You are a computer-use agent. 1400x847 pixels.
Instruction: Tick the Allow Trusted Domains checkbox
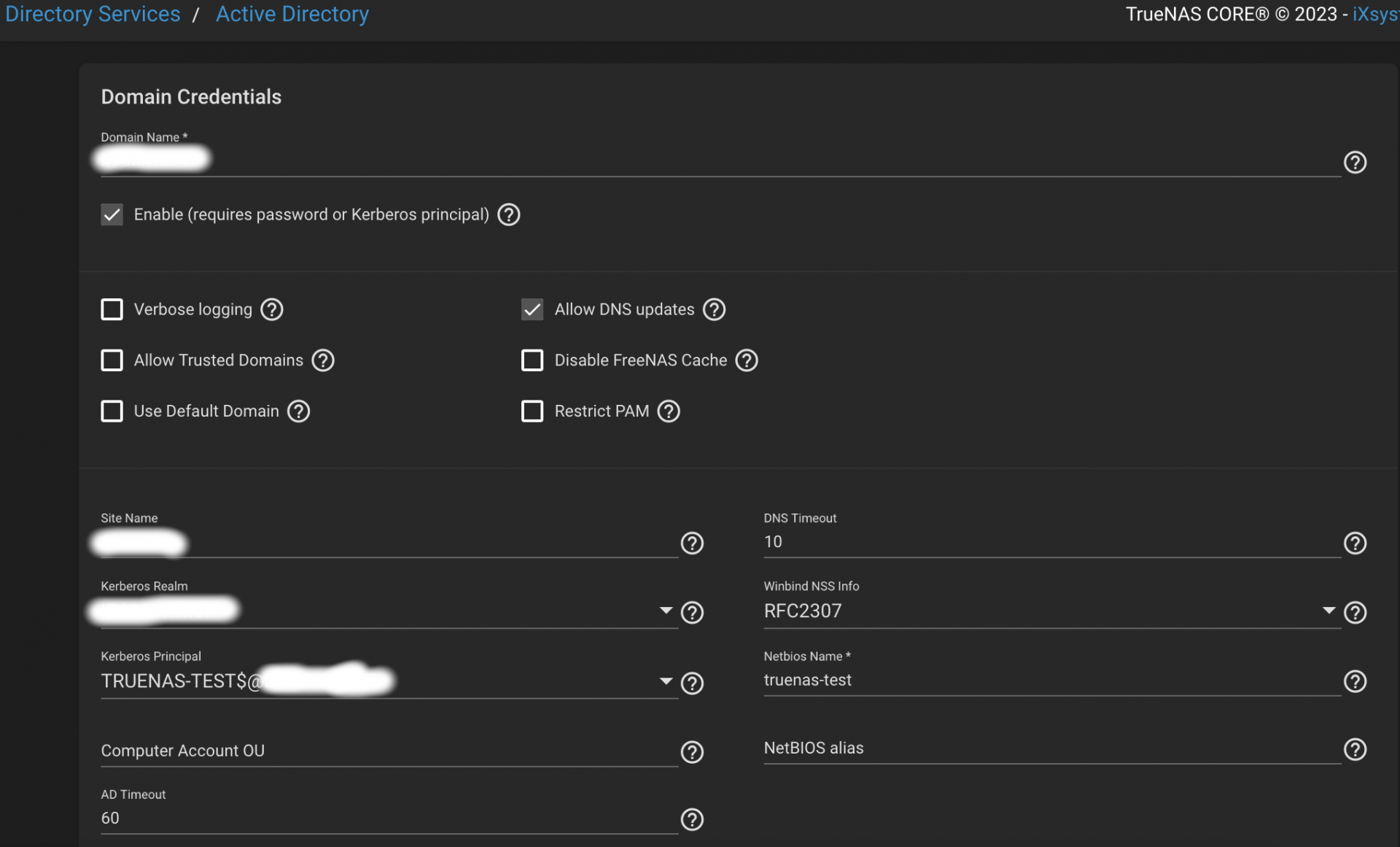pos(112,360)
